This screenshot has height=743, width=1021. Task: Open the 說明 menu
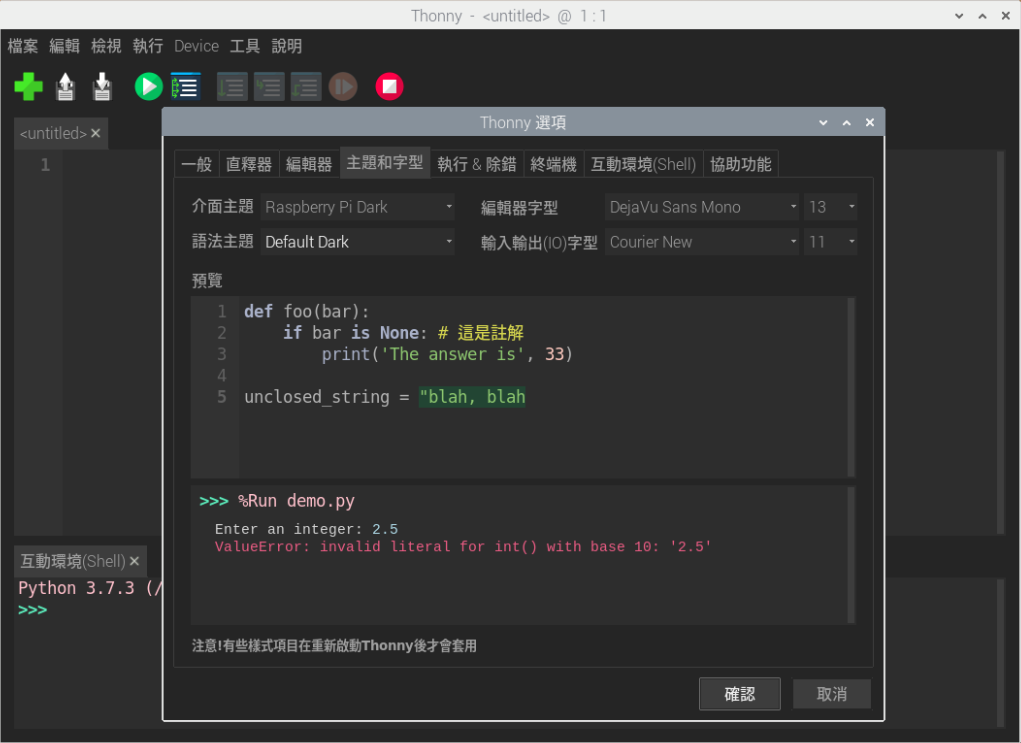pyautogui.click(x=287, y=46)
